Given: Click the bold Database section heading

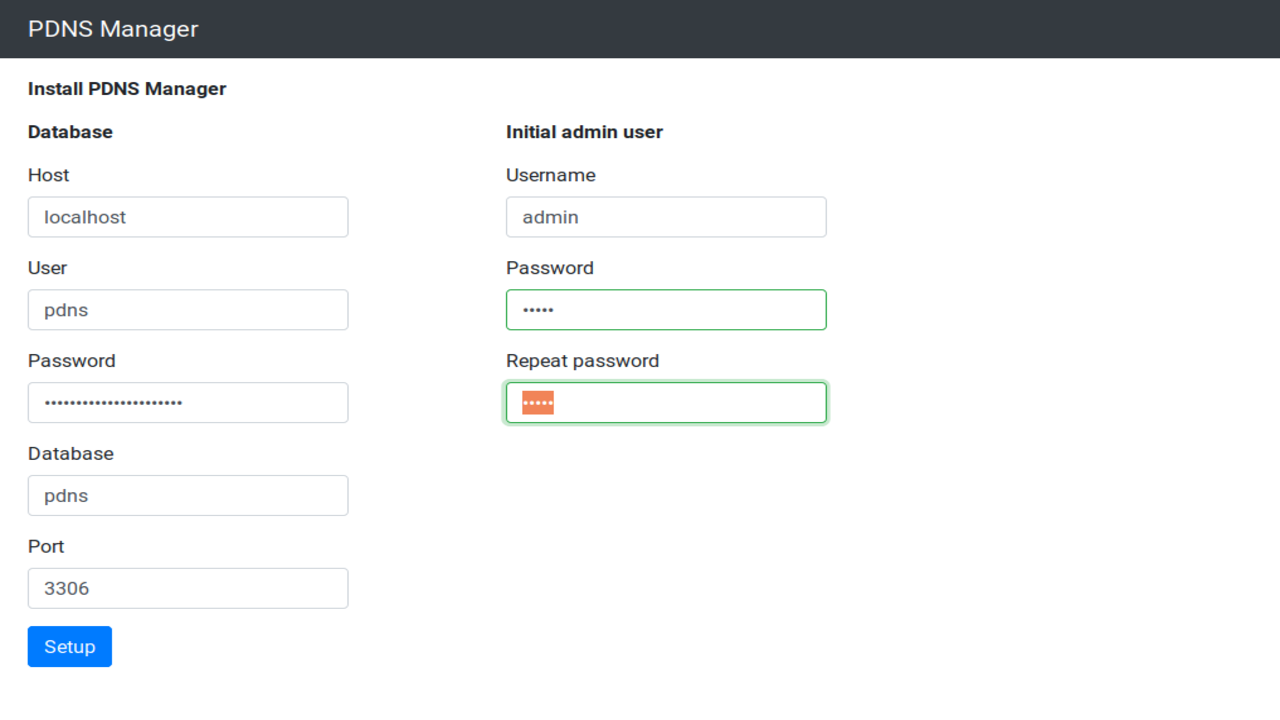Looking at the screenshot, I should pos(70,132).
